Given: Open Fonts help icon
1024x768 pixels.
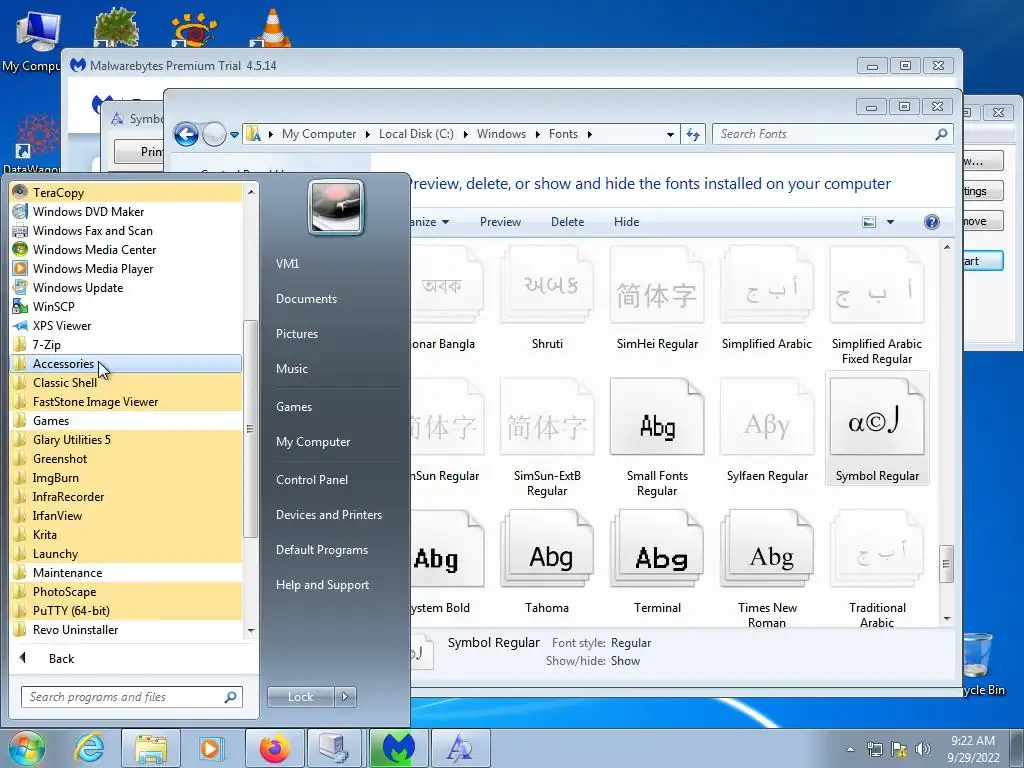Looking at the screenshot, I should point(932,222).
